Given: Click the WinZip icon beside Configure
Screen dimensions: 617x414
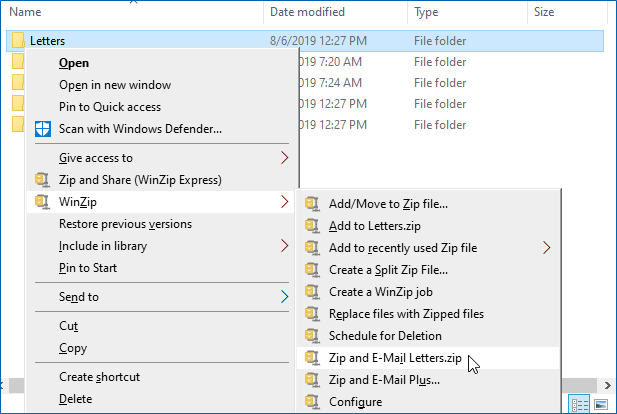Looking at the screenshot, I should (312, 402).
